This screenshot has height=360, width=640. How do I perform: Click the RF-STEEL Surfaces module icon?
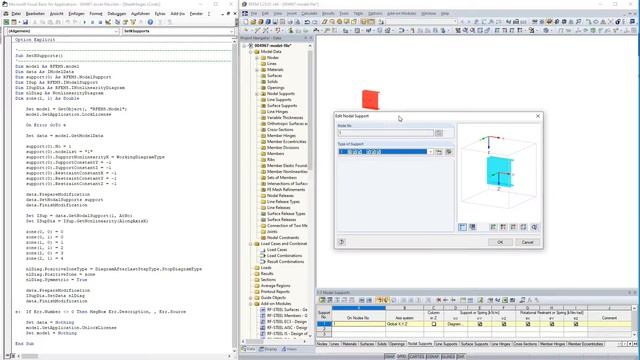263,310
